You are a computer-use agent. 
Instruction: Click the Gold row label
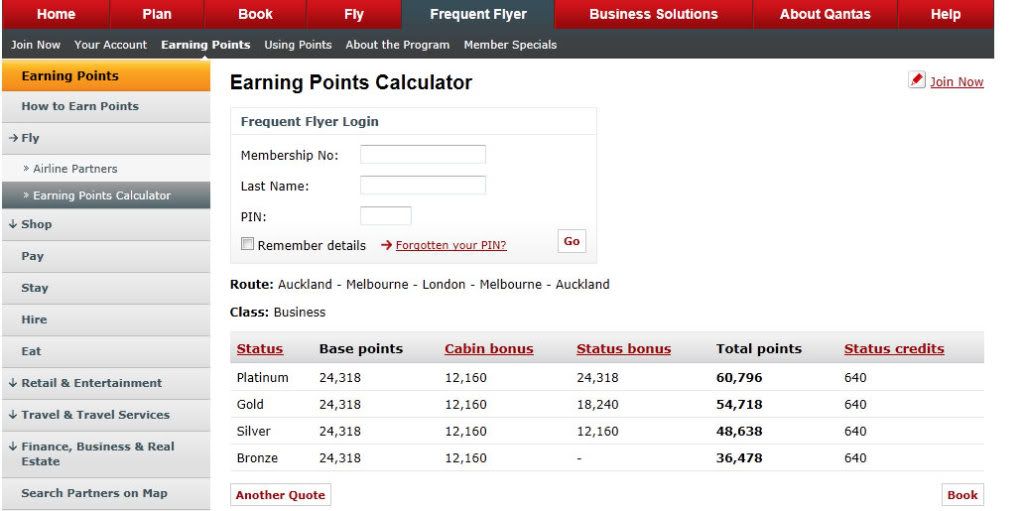coord(250,404)
